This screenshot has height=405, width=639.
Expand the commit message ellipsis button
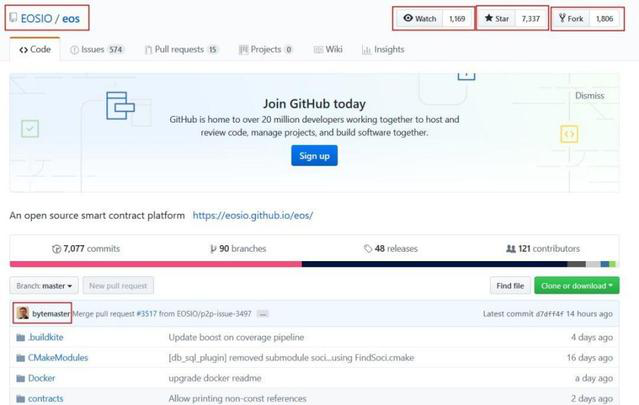coord(263,314)
